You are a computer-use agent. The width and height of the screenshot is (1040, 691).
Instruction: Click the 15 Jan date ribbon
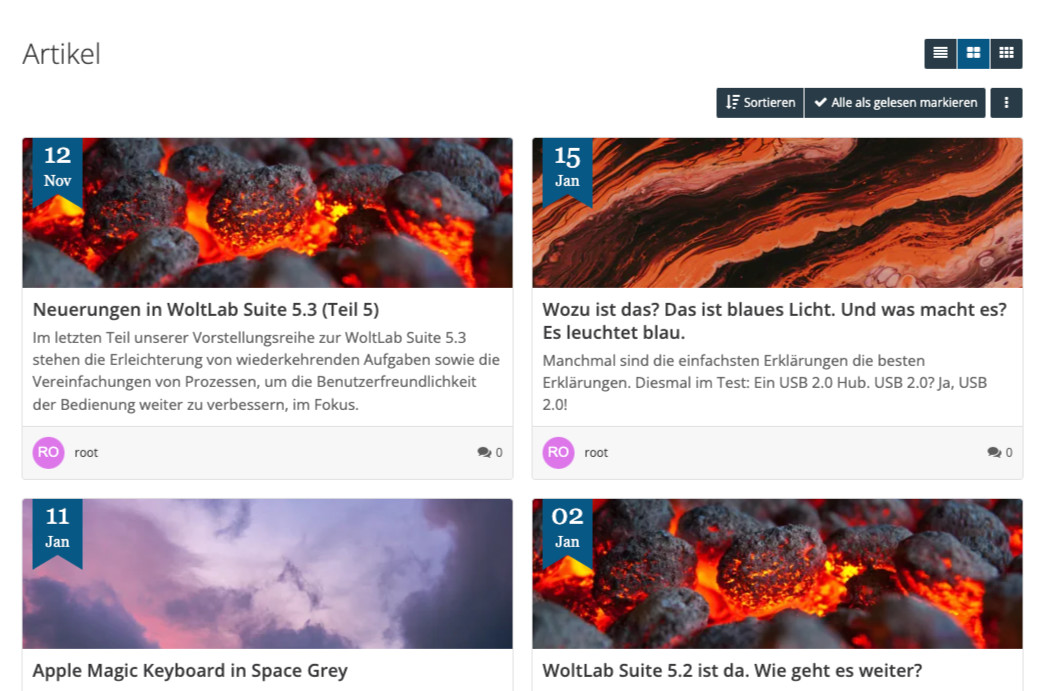click(x=567, y=171)
